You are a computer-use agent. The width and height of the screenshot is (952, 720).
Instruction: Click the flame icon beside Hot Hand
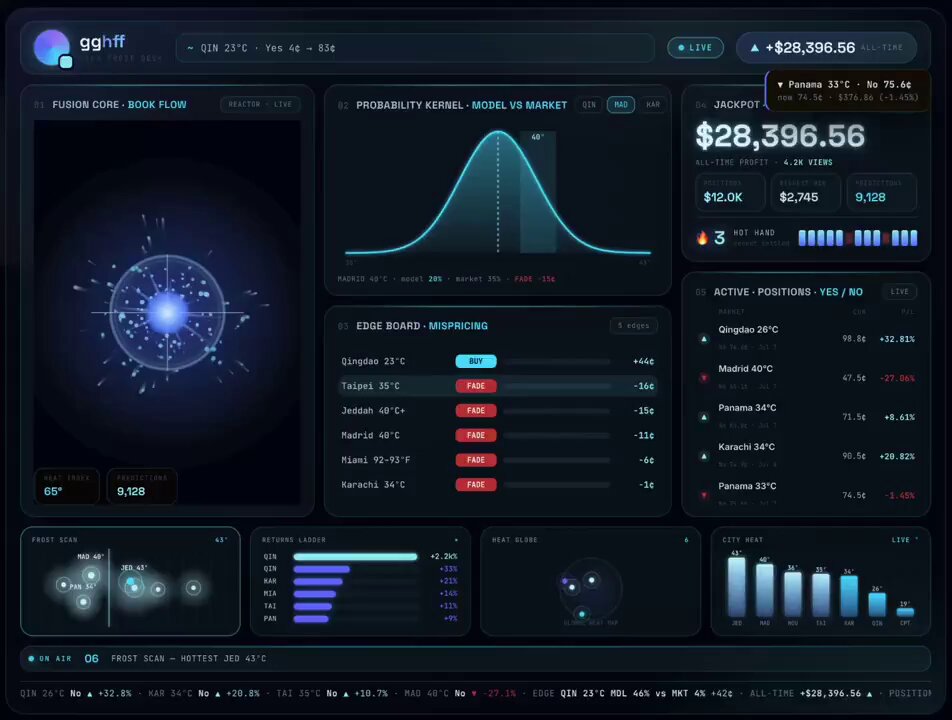[702, 237]
